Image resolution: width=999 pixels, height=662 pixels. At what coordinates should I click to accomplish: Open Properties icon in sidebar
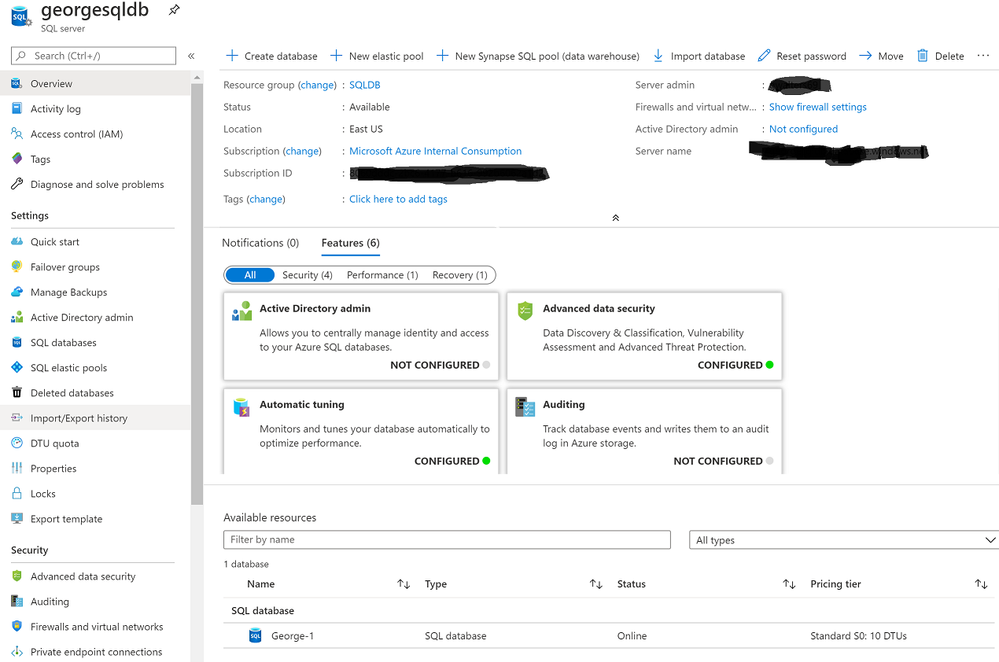[17, 468]
